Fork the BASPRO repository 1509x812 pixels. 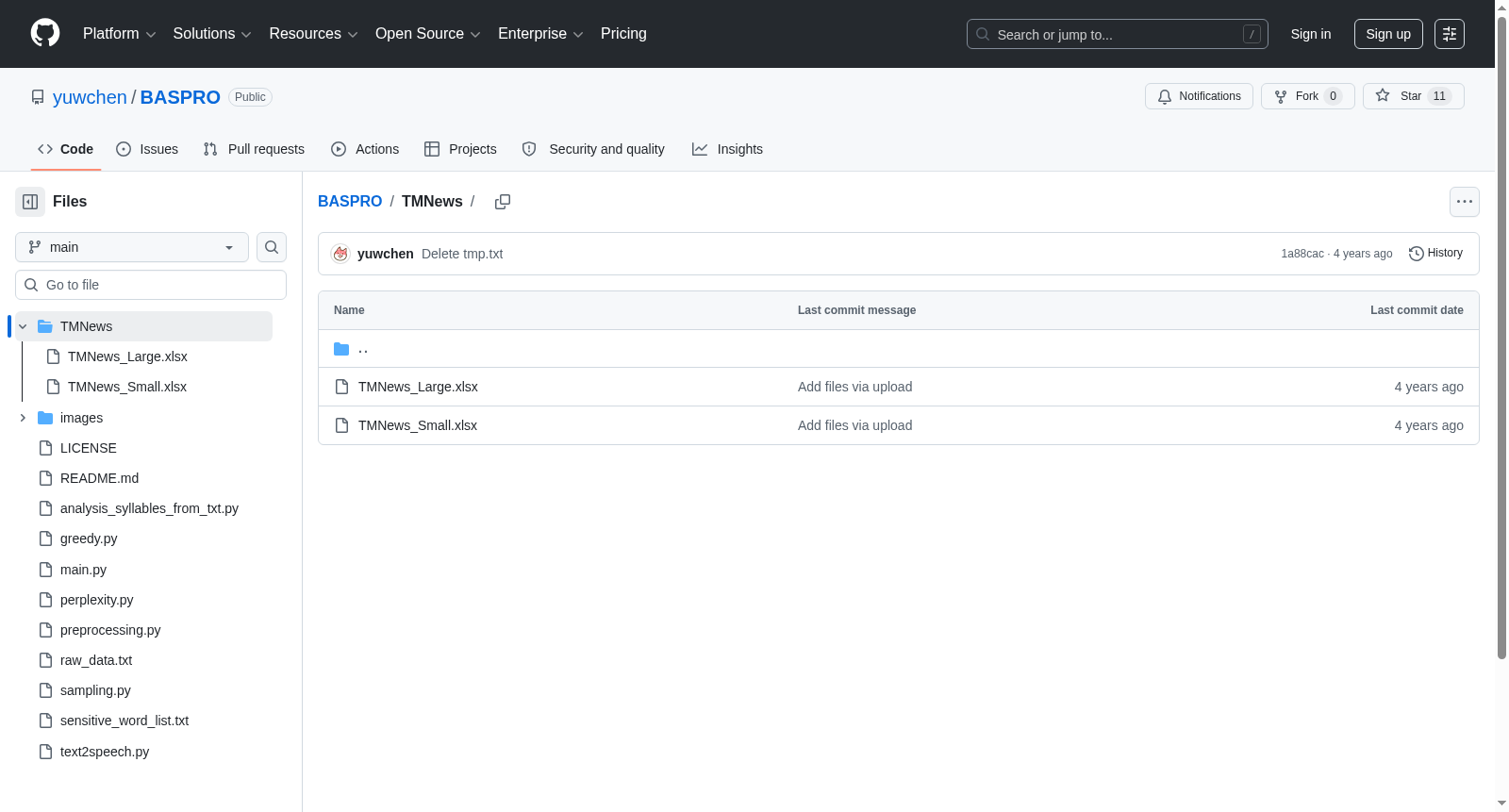tap(1308, 96)
